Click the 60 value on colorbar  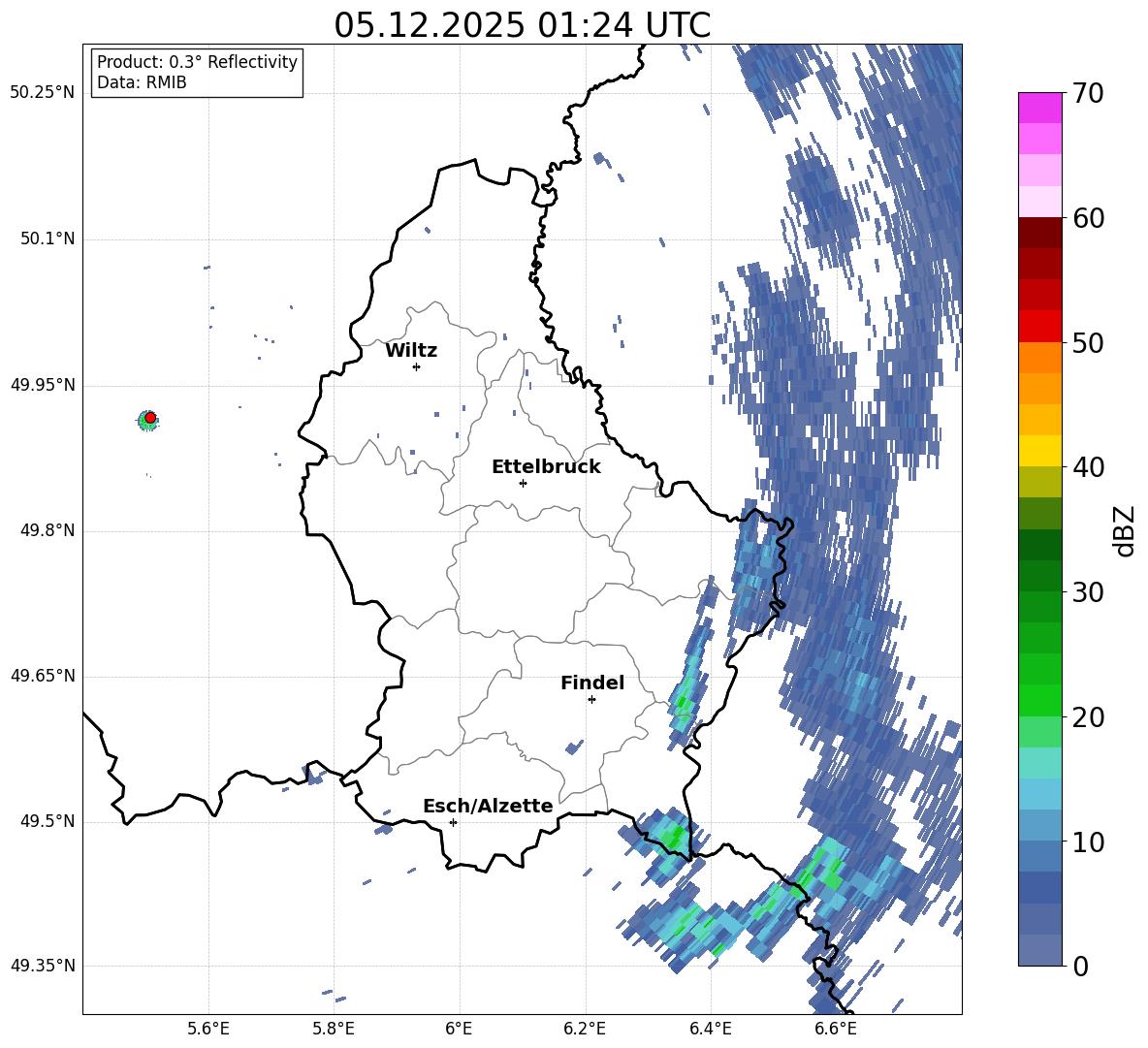[x=1088, y=218]
